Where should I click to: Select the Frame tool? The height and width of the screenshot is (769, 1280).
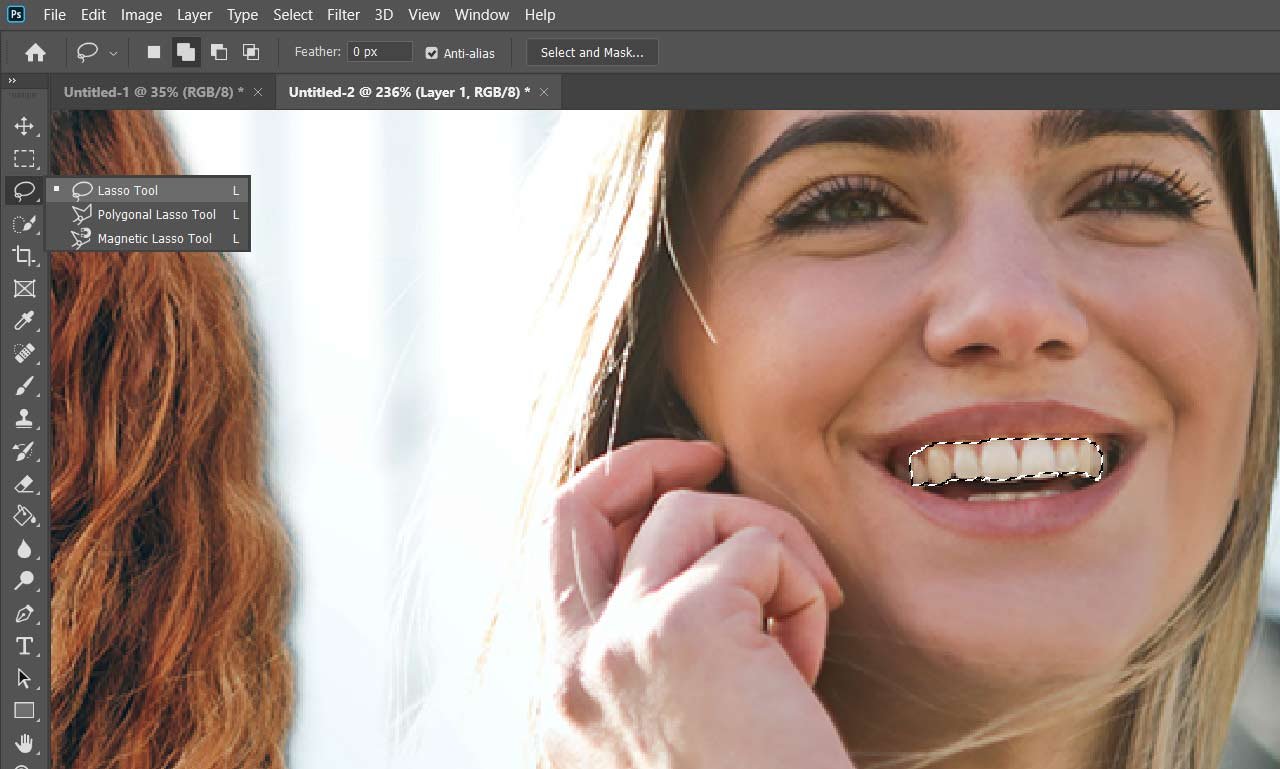[x=24, y=288]
